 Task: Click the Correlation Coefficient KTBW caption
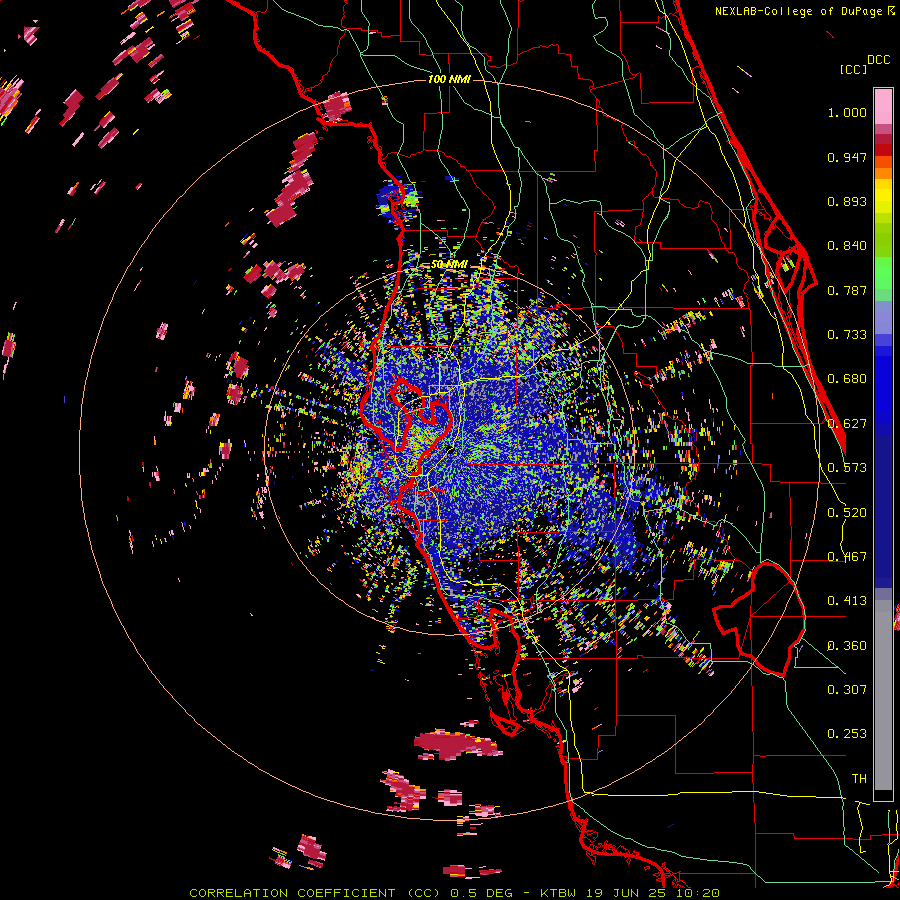[454, 893]
